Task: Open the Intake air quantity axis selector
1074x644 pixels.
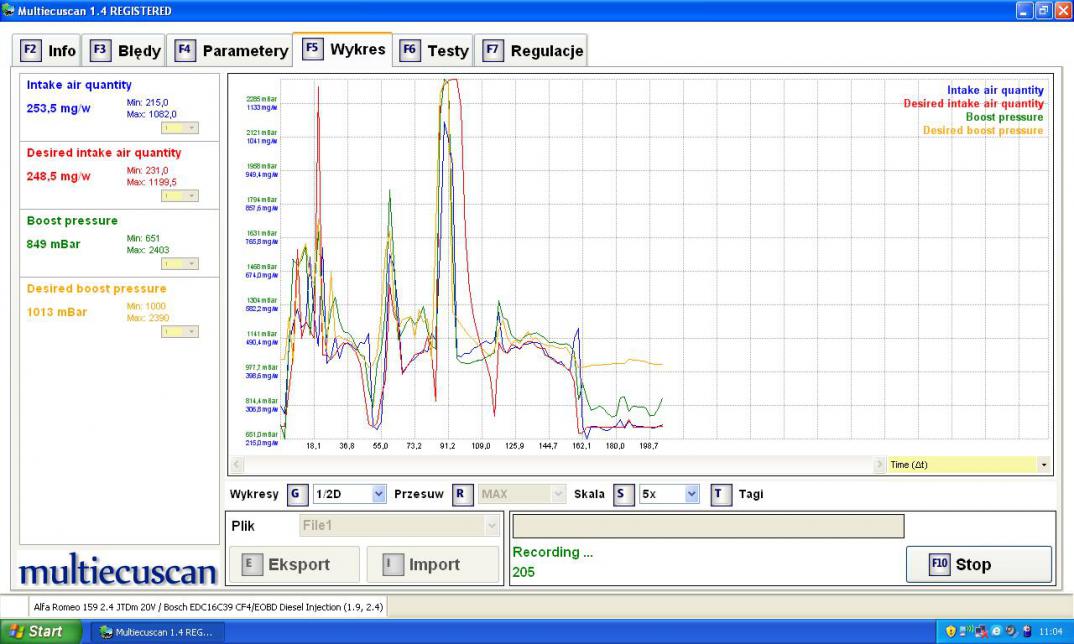Action: pyautogui.click(x=180, y=128)
